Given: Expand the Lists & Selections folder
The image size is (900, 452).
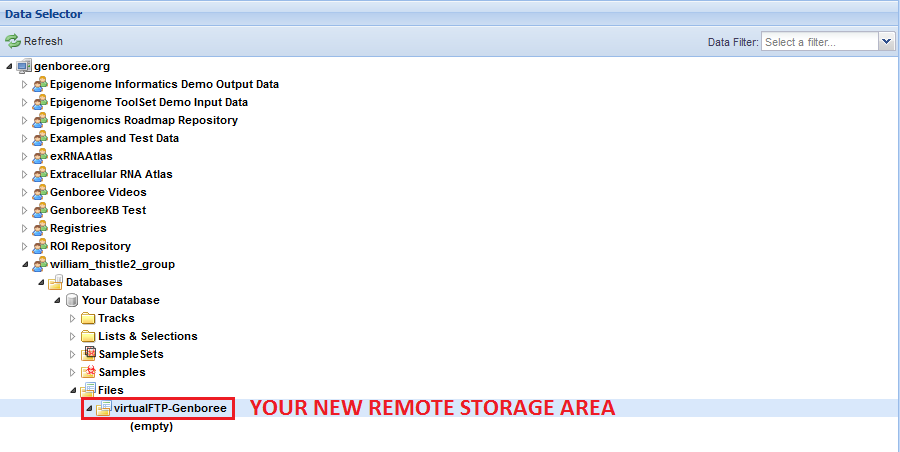Looking at the screenshot, I should (72, 336).
